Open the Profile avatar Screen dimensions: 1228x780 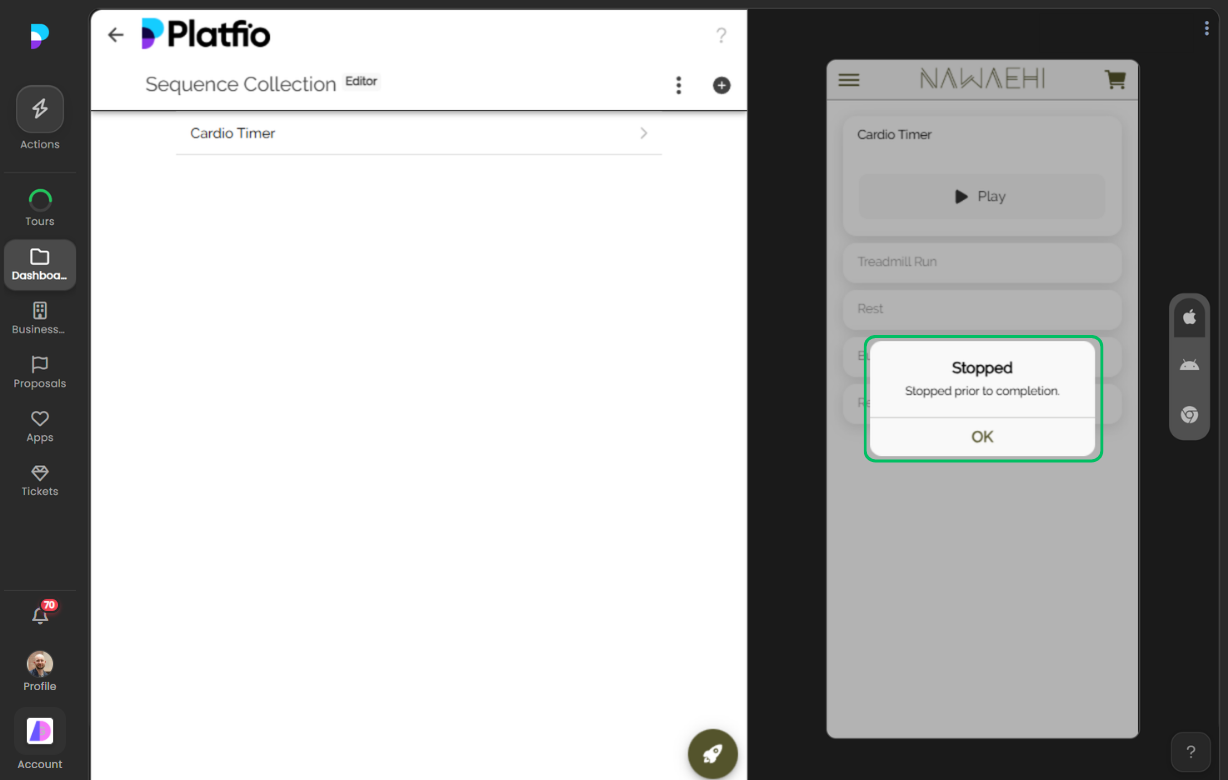[40, 664]
